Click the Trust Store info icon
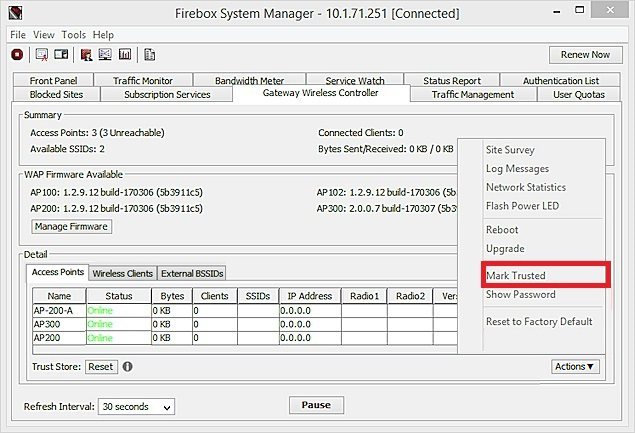The image size is (635, 433). coord(128,367)
